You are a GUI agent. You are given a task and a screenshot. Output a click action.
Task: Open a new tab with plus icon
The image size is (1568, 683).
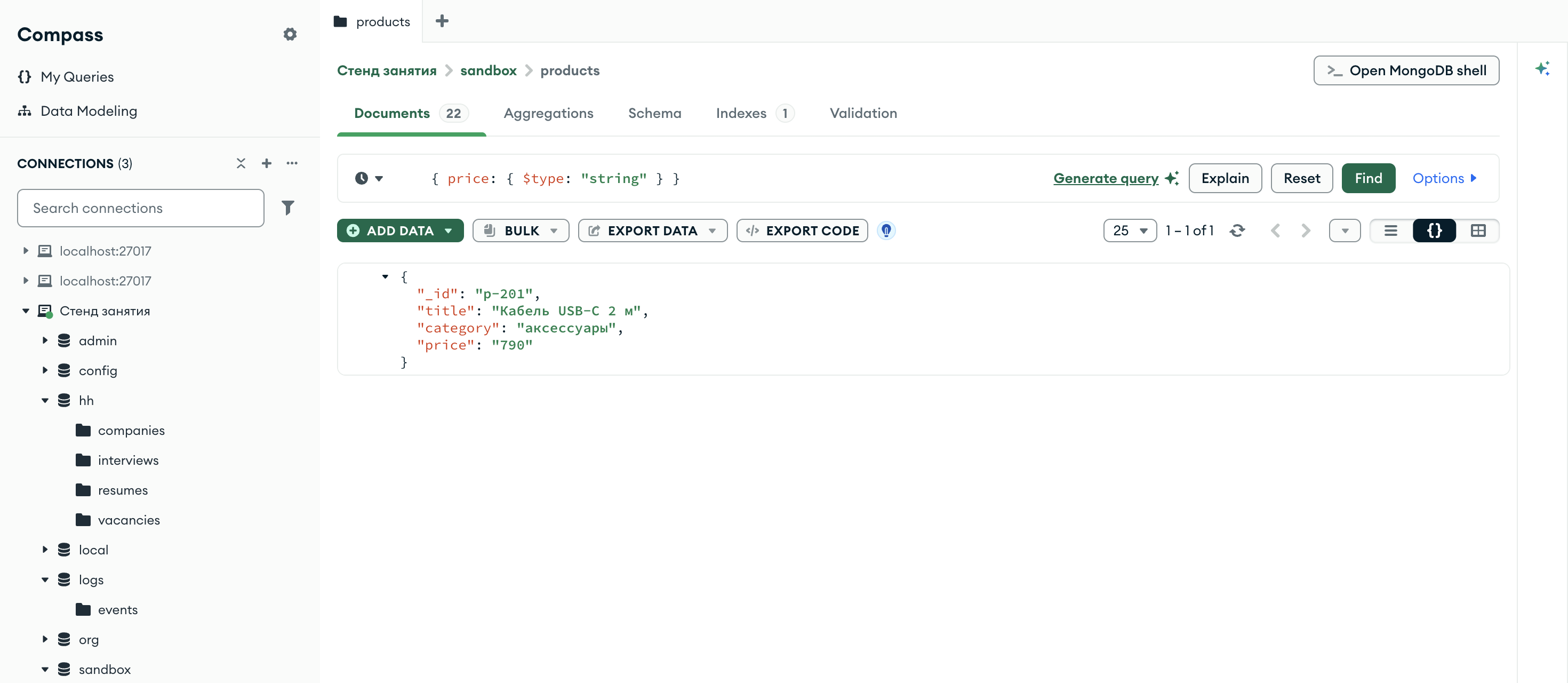tap(442, 21)
